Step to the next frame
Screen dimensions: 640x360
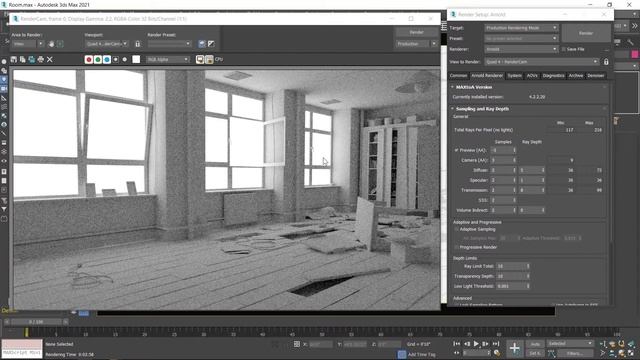[486, 344]
